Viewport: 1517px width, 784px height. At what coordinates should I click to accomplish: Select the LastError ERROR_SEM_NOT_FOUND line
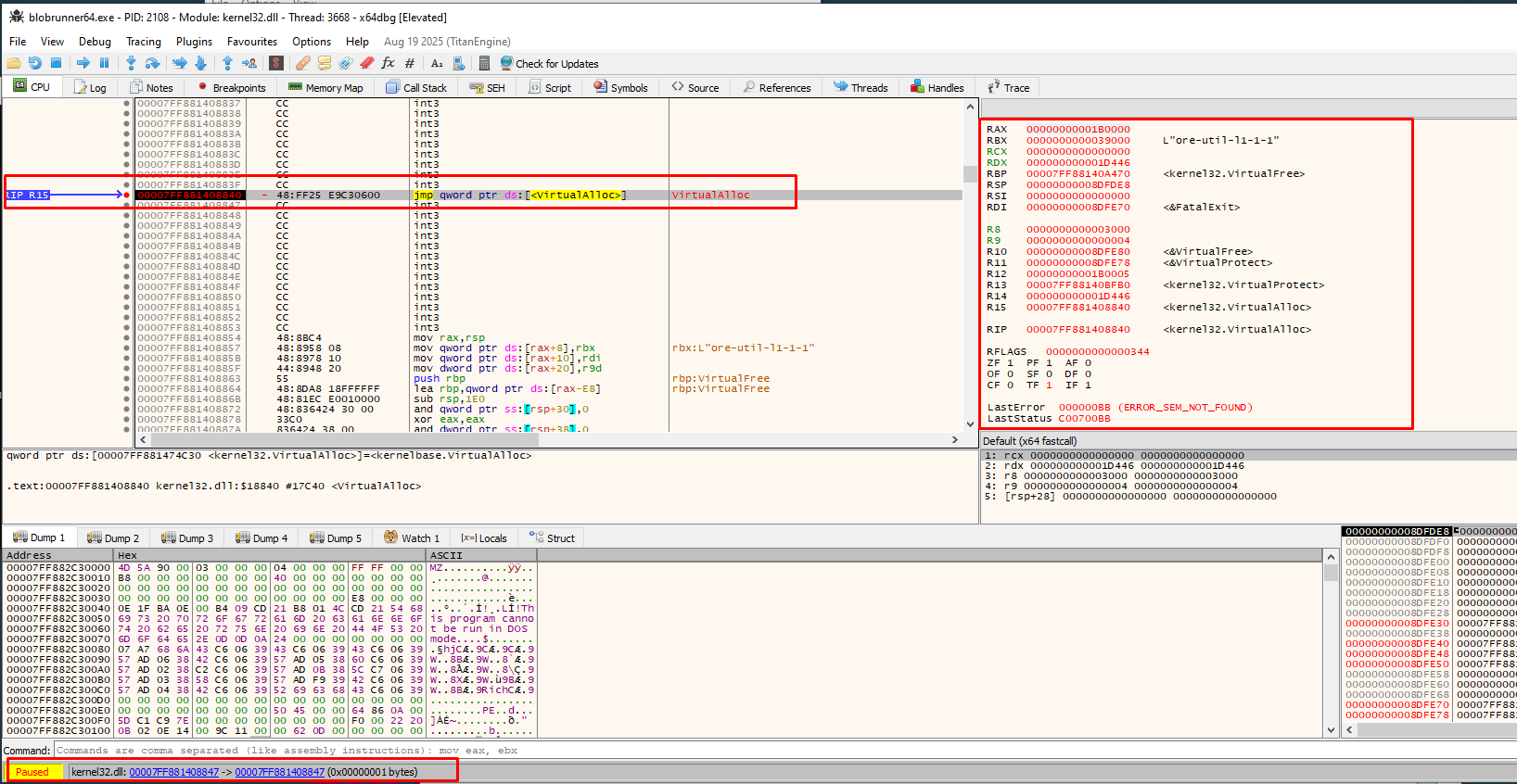1119,408
